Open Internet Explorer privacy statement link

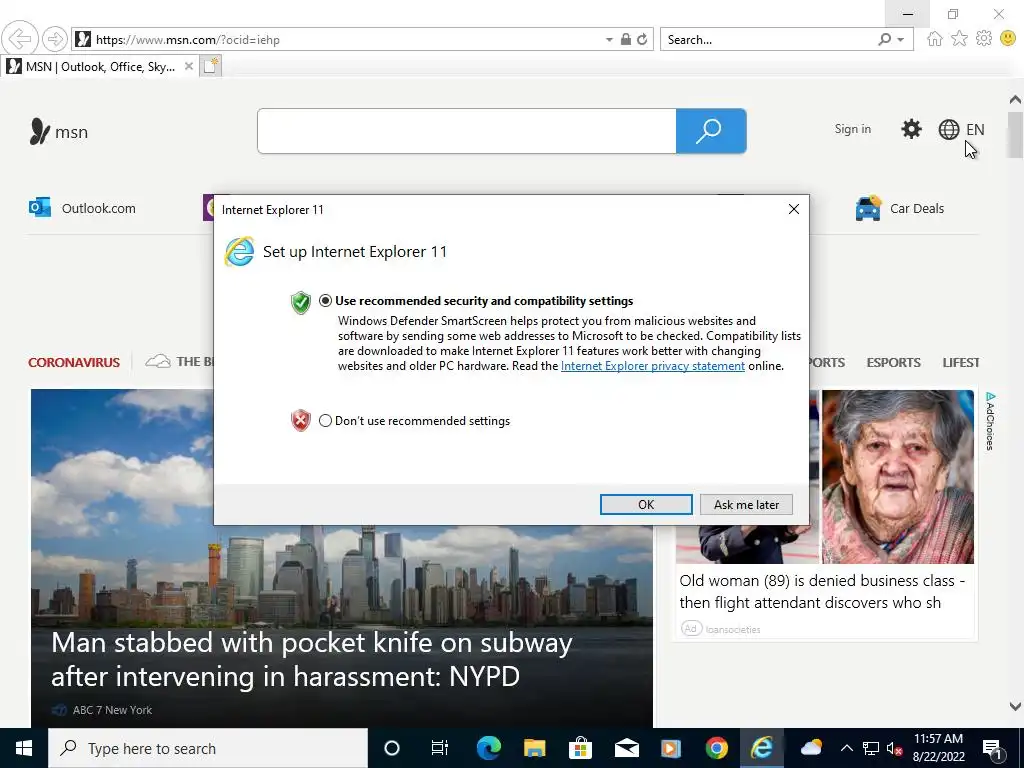pos(652,366)
